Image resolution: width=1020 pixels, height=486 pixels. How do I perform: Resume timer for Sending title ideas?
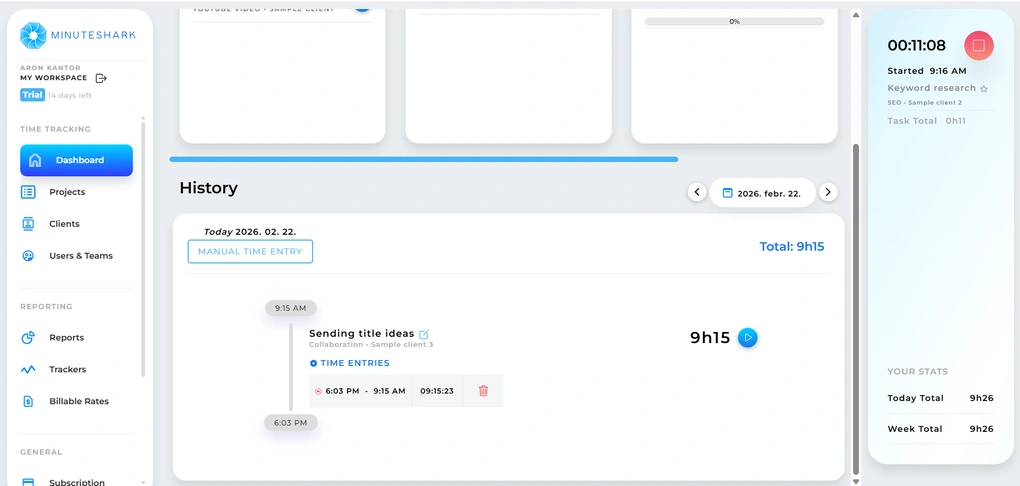point(747,338)
